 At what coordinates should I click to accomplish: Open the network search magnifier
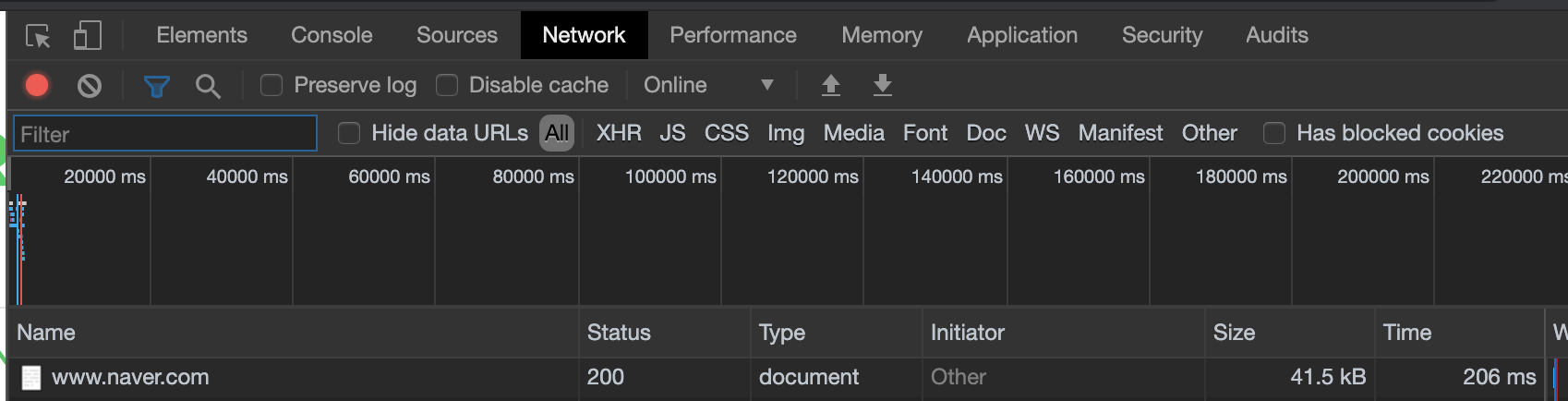208,87
